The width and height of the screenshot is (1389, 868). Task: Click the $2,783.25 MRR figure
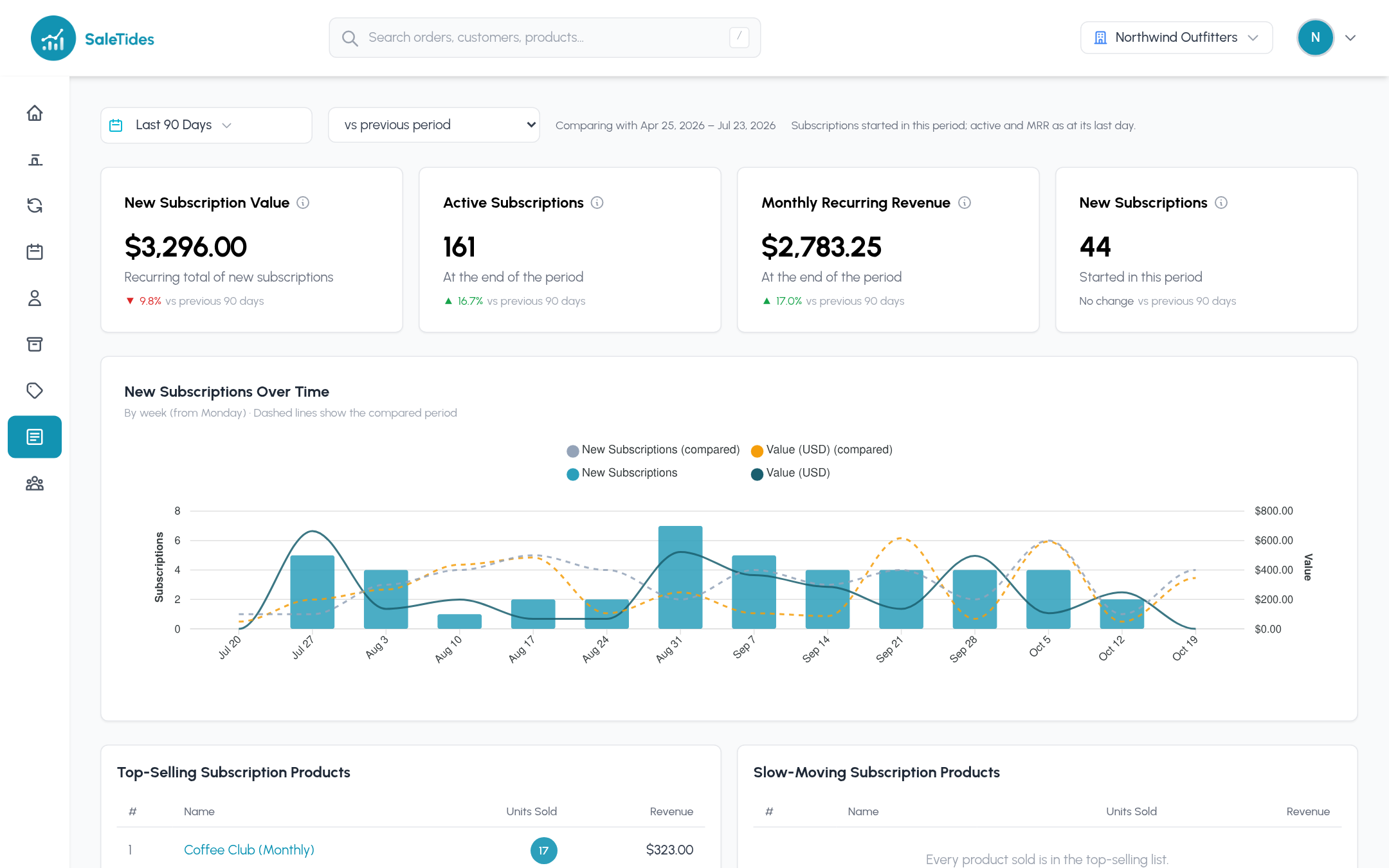[821, 247]
